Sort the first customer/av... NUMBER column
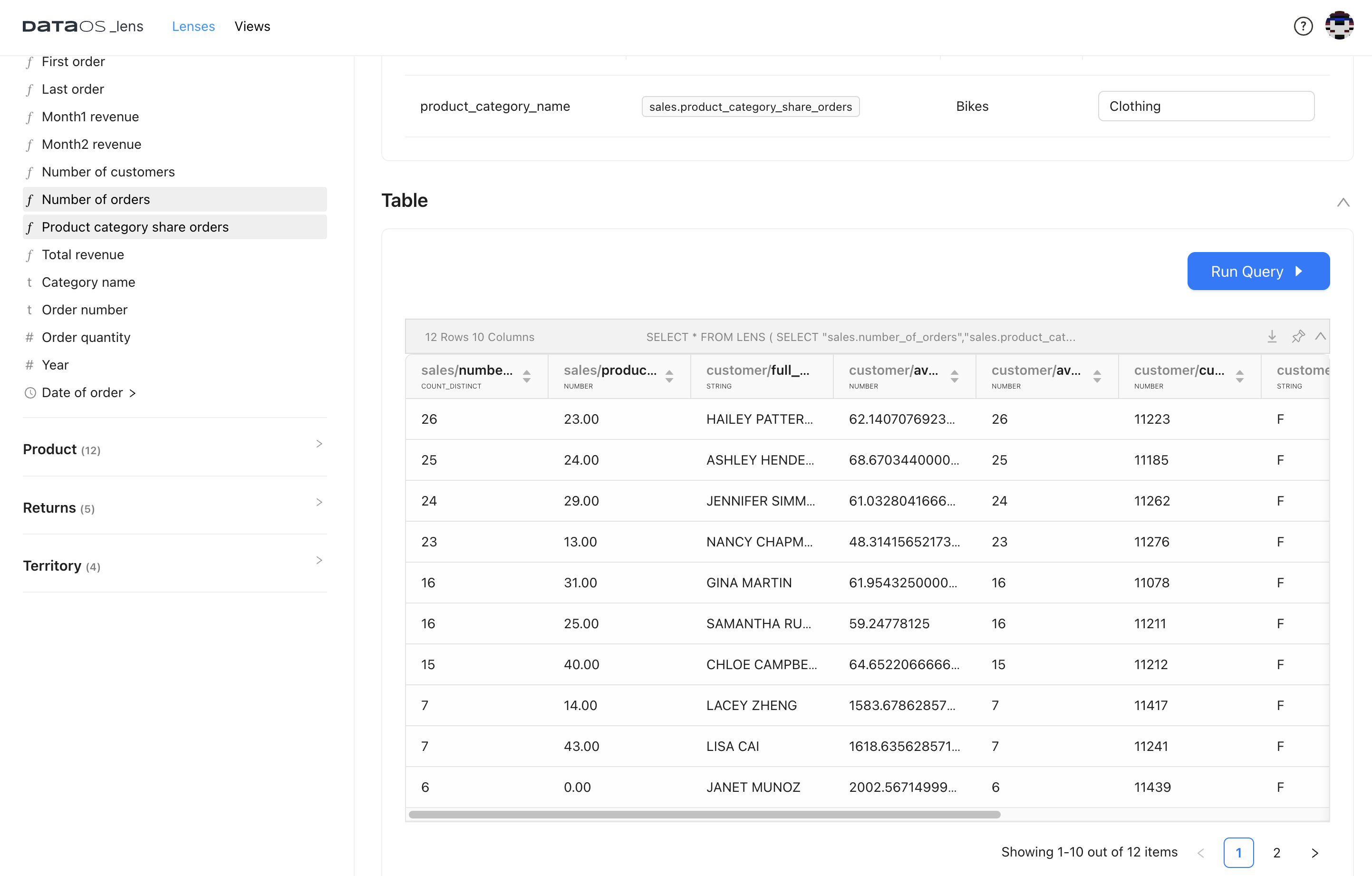Image resolution: width=1372 pixels, height=876 pixels. [954, 376]
